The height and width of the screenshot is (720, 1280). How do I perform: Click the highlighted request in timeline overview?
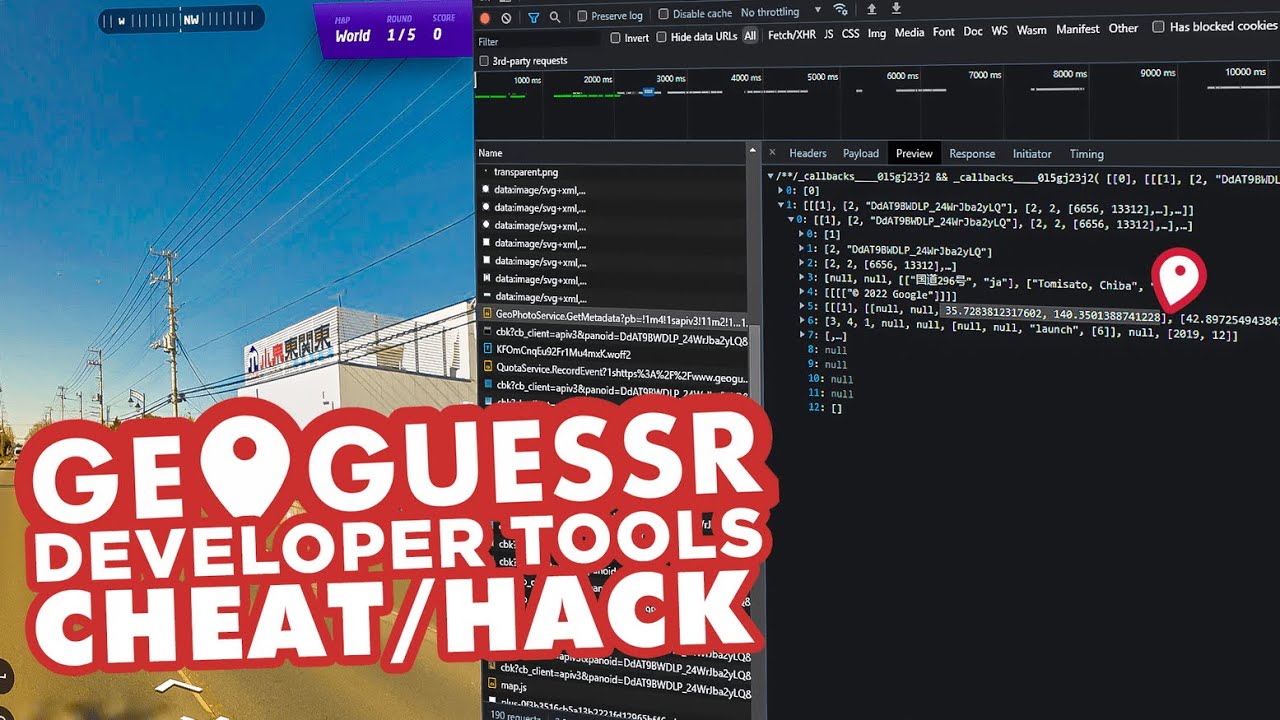pos(648,92)
